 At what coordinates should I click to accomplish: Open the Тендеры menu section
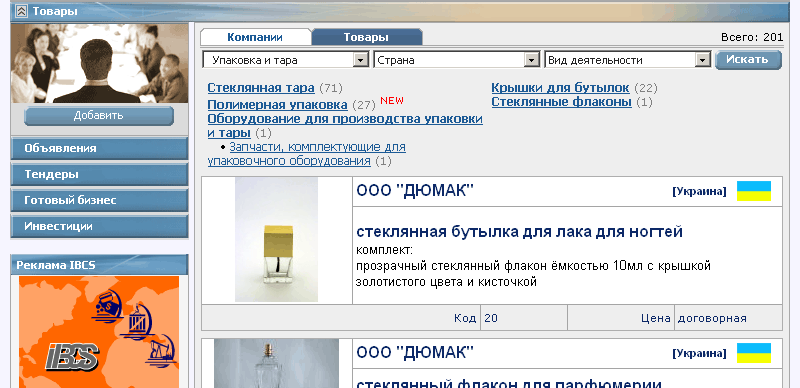(x=99, y=175)
